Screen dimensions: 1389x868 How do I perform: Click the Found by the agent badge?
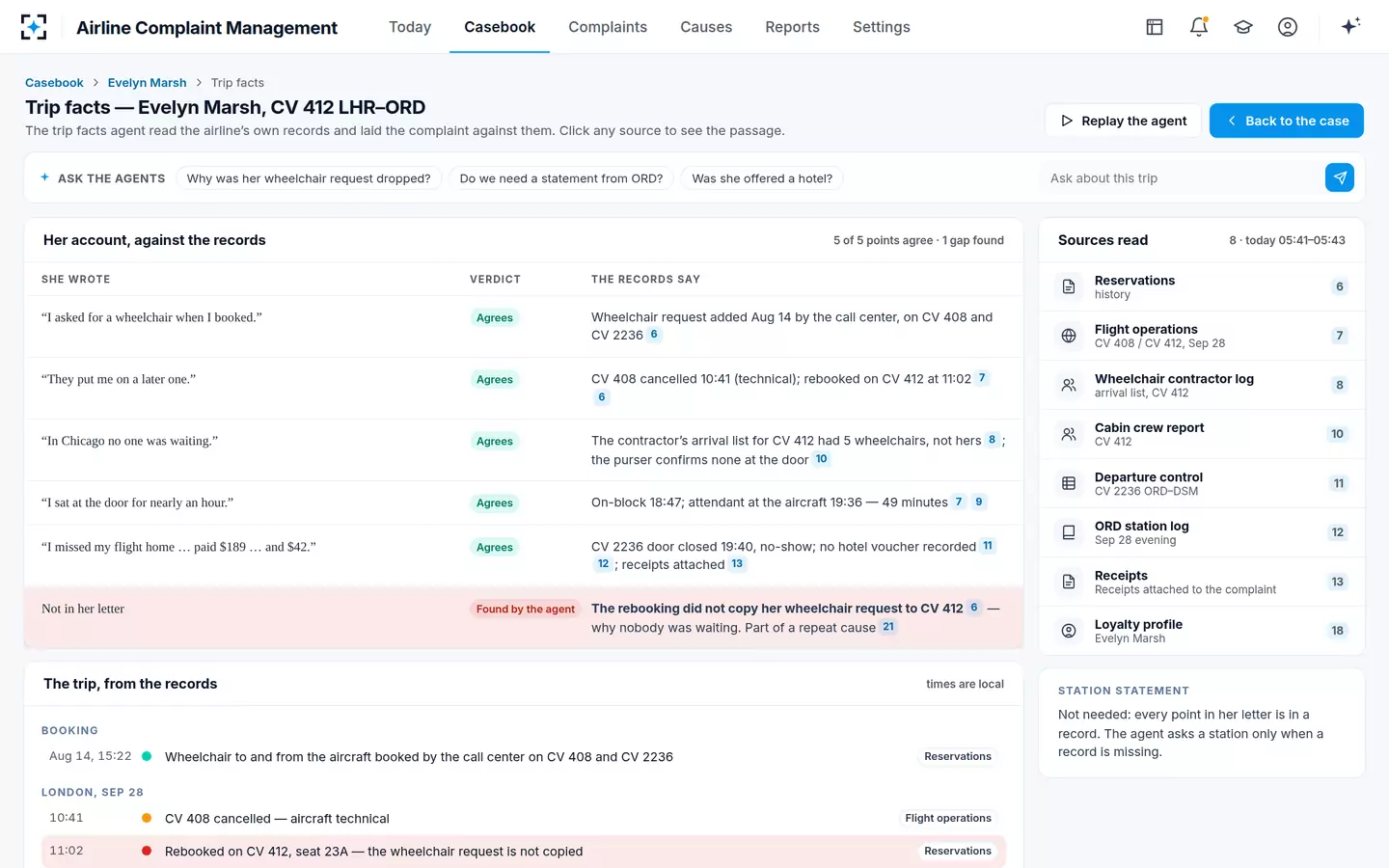(x=526, y=610)
